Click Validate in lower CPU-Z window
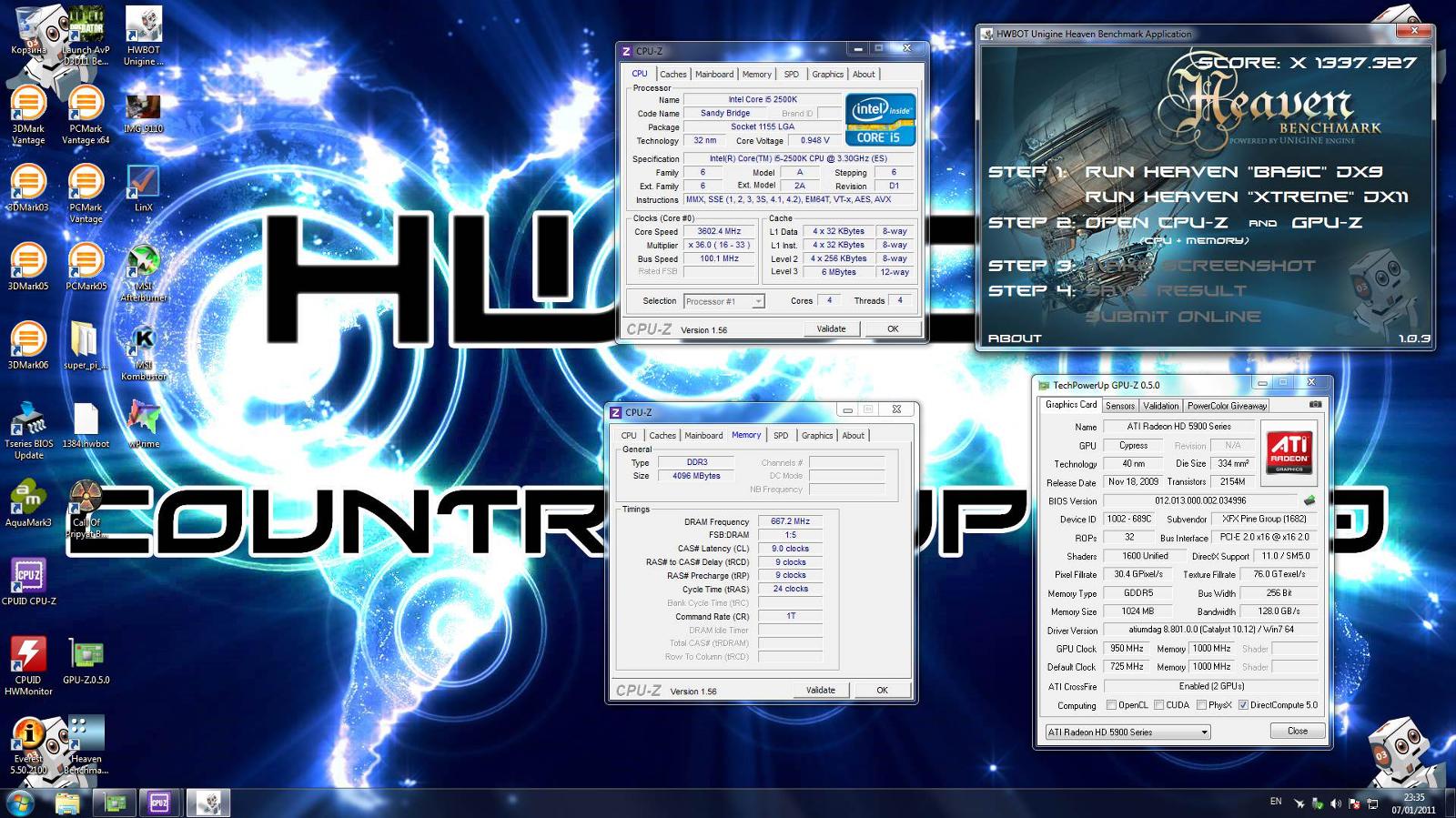Viewport: 1456px width, 818px height. pyautogui.click(x=820, y=691)
